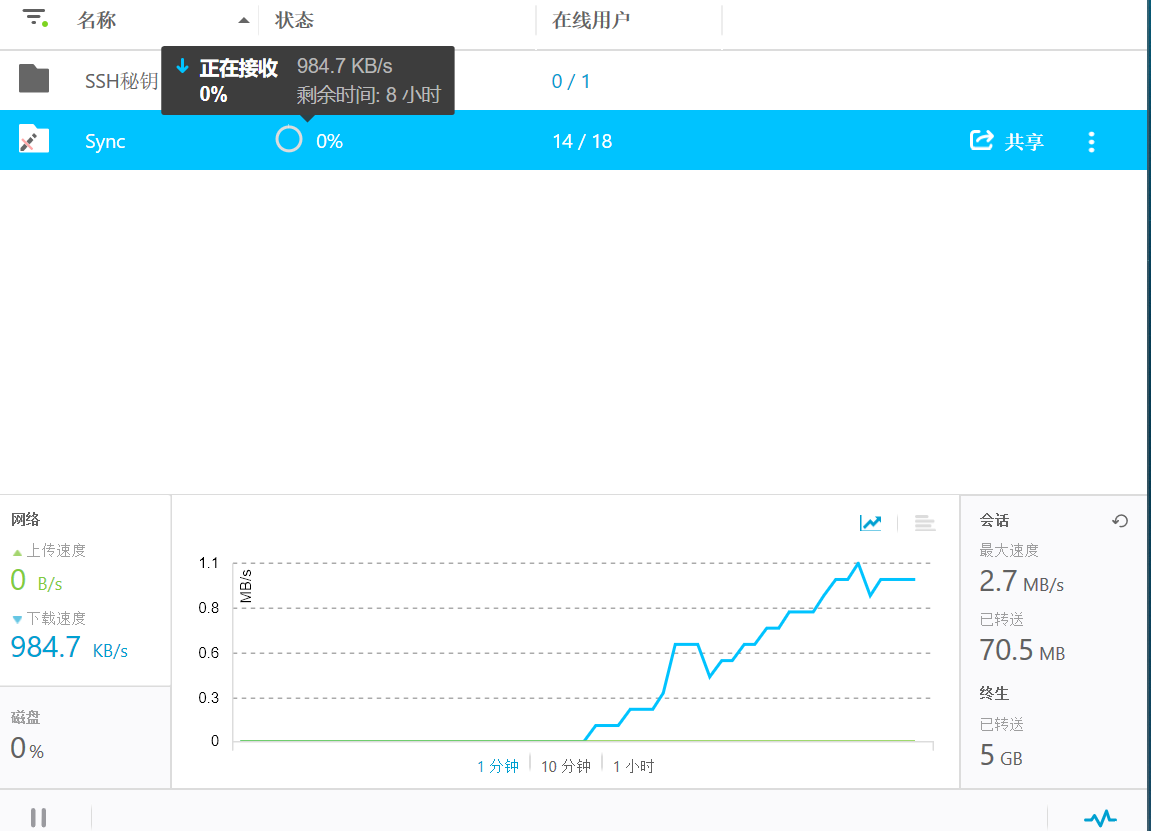Screen dimensions: 1151x831
Task: Select the 1 小时 time range
Action: click(x=633, y=766)
